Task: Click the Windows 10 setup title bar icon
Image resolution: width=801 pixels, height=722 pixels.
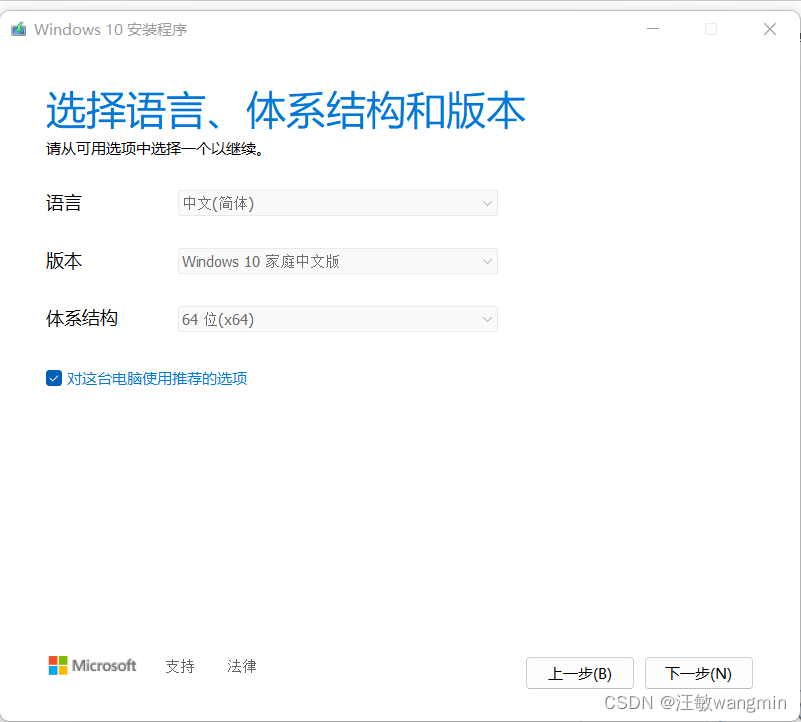Action: pyautogui.click(x=18, y=29)
